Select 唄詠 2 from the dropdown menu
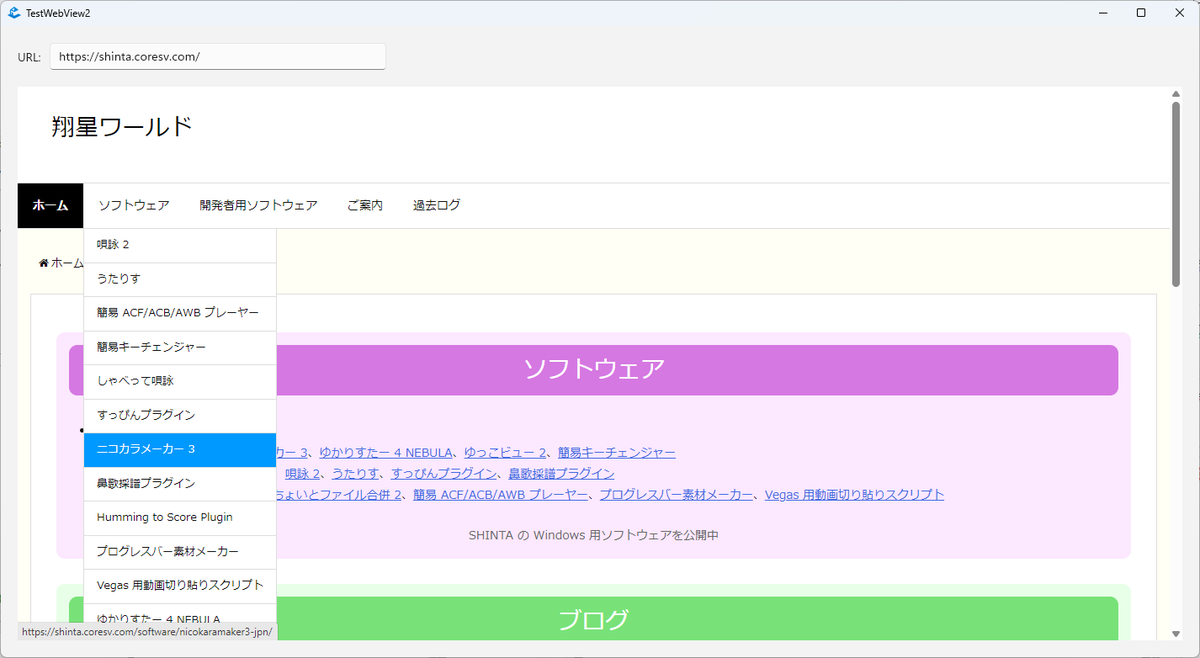 click(180, 245)
